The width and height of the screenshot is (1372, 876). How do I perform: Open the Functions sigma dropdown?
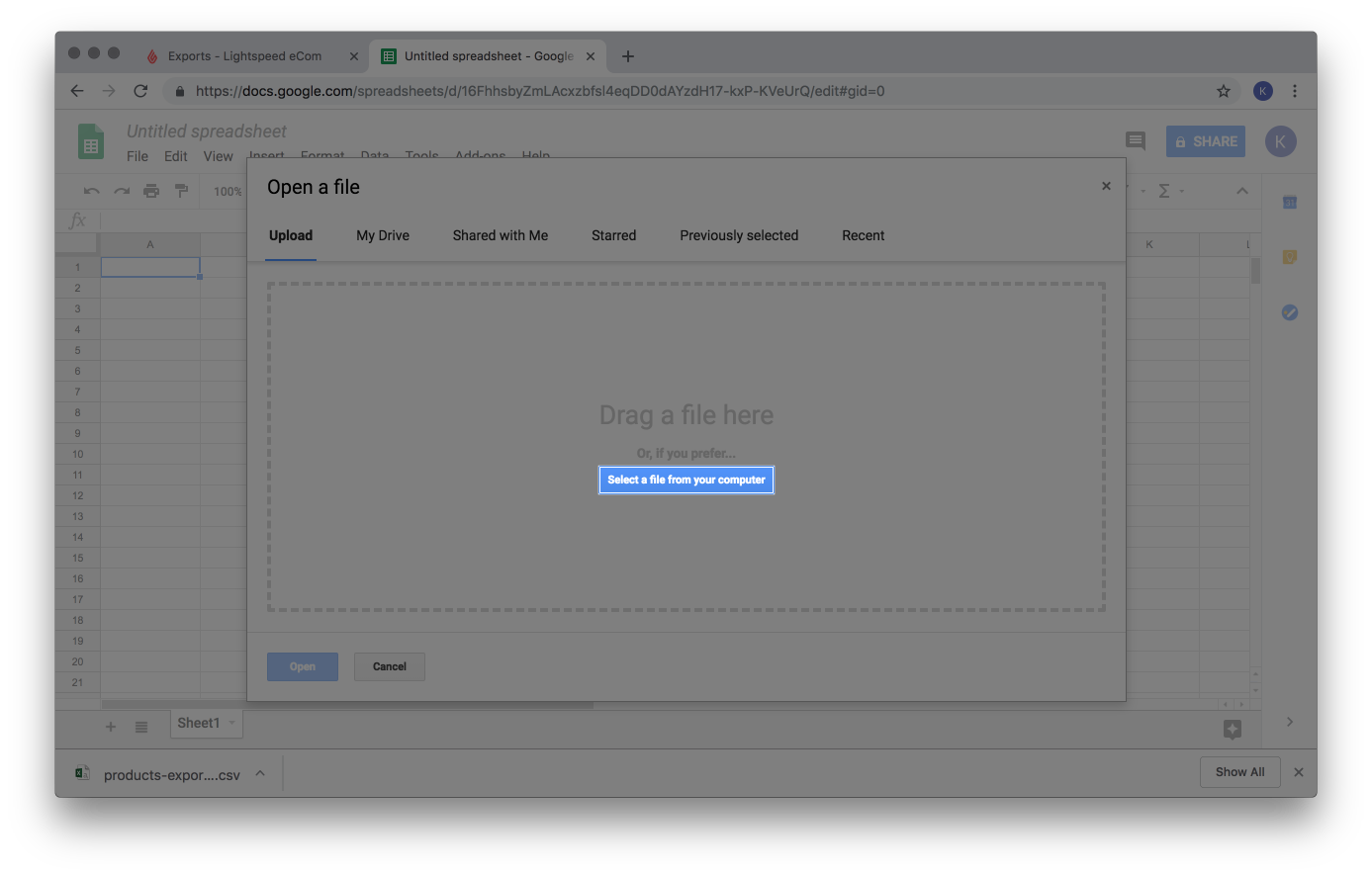tap(1170, 191)
